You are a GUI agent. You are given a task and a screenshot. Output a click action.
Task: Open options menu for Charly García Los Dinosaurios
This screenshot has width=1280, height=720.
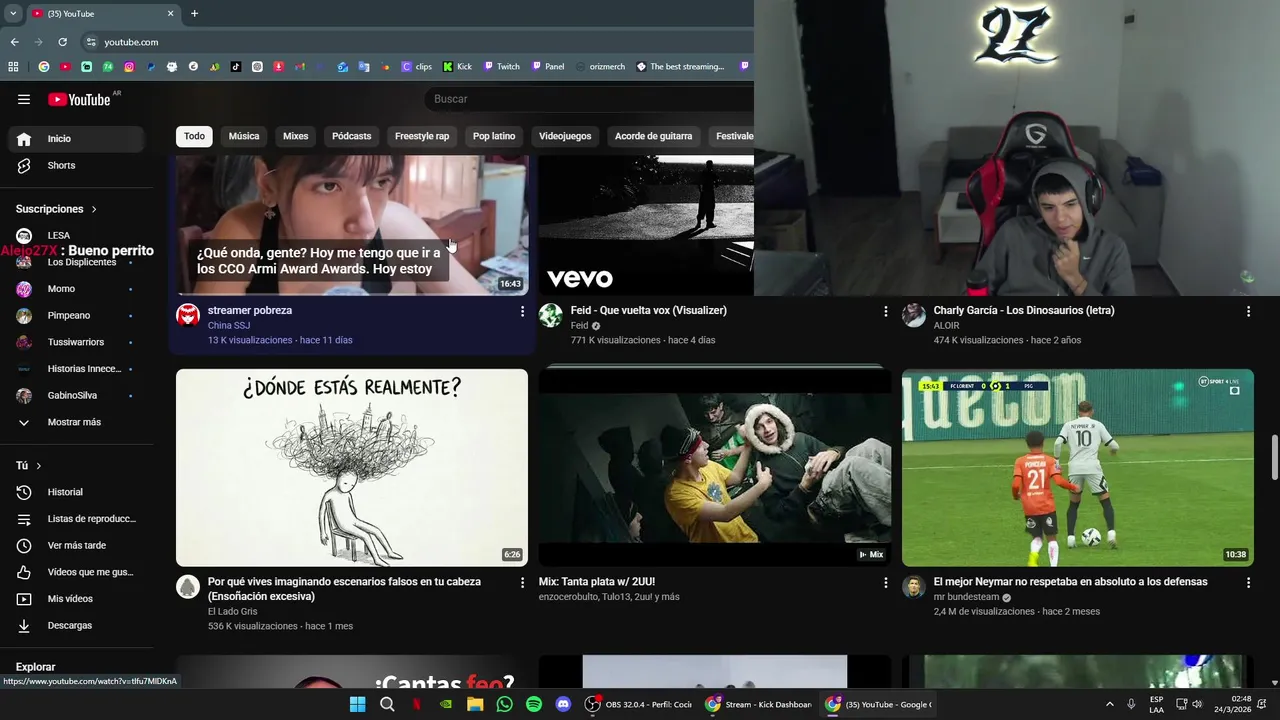tap(1248, 312)
